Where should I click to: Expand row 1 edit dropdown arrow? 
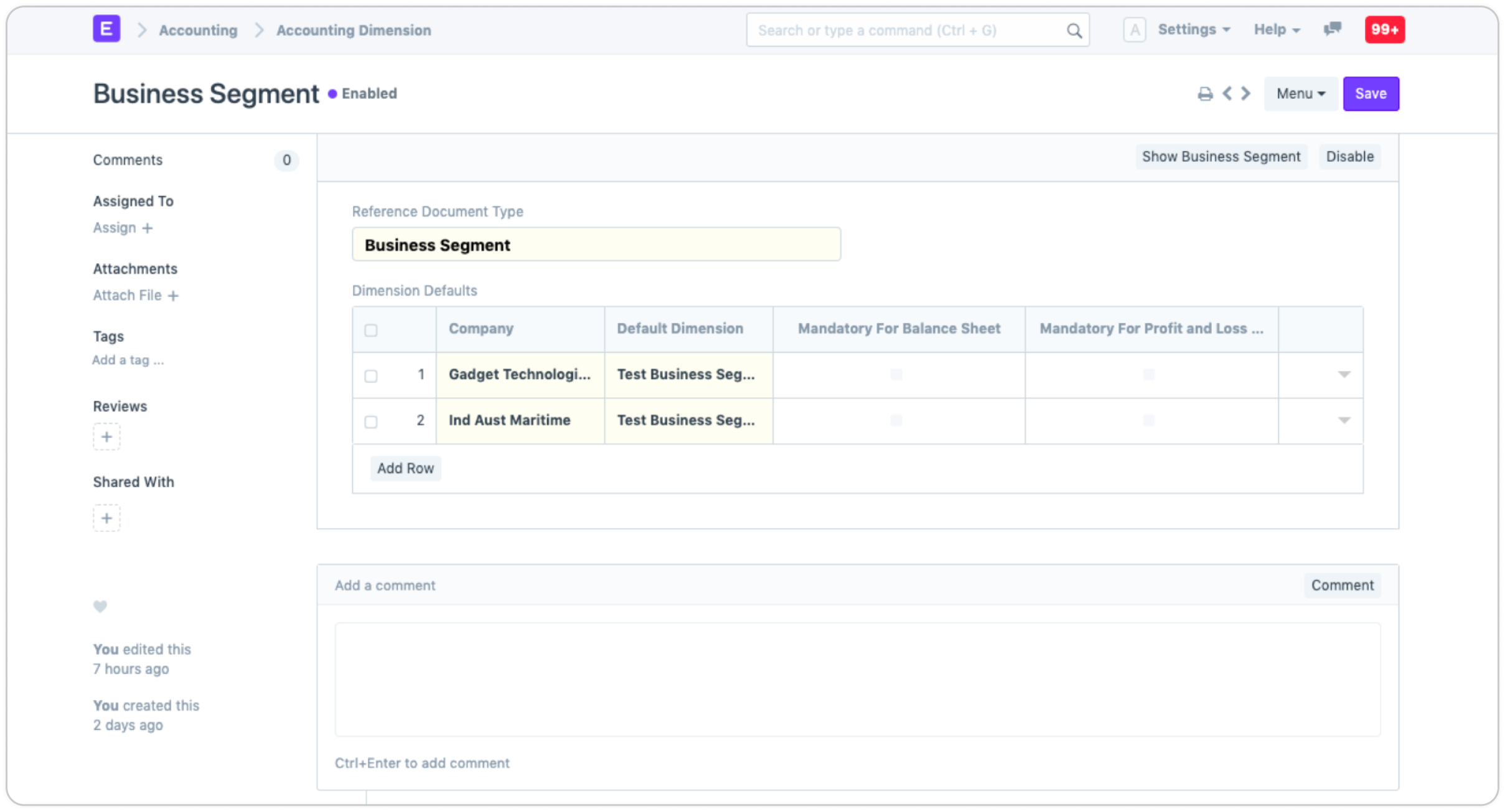pos(1344,375)
